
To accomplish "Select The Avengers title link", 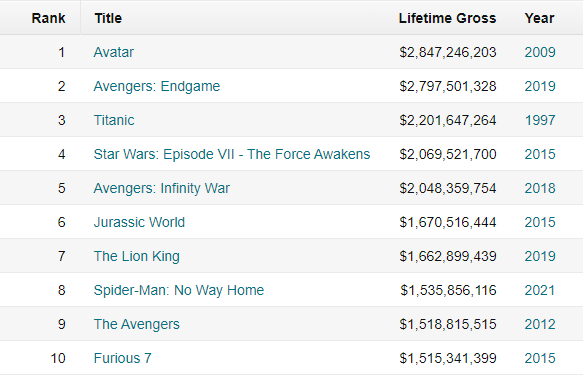I will (x=136, y=324).
